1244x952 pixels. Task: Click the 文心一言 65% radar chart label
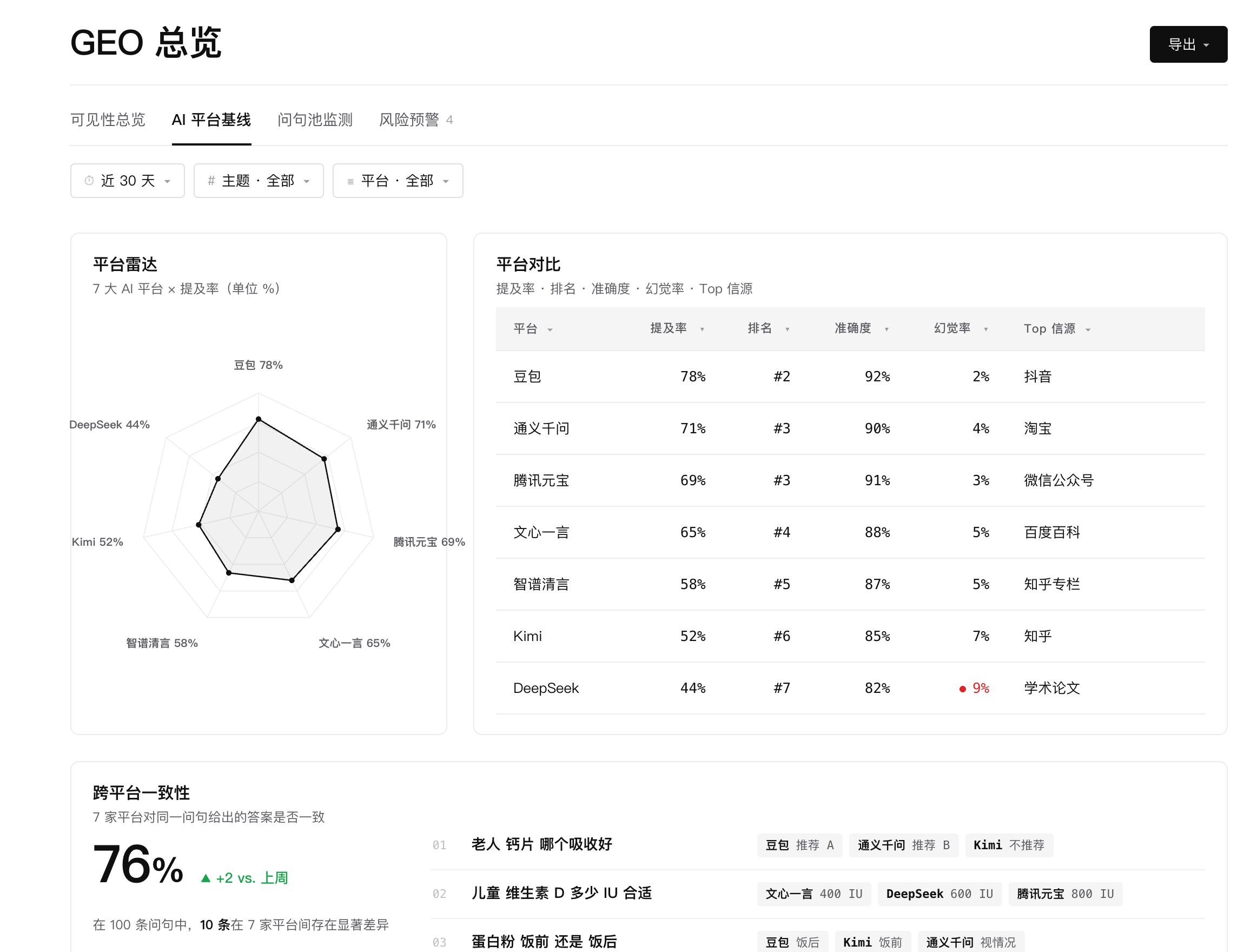[x=354, y=643]
